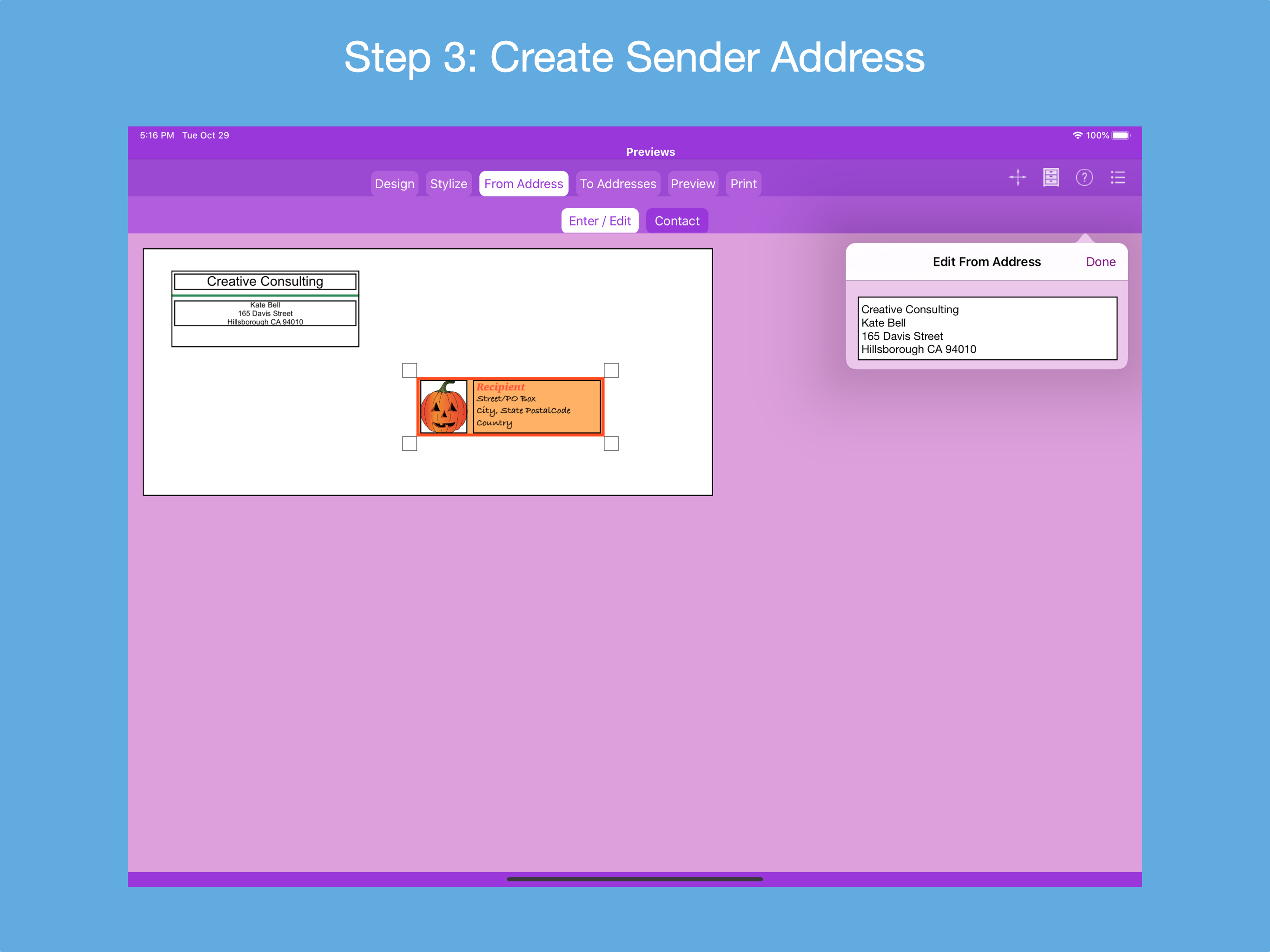Viewport: 1270px width, 952px height.
Task: Click the popover arrow above Edit From Address
Action: pyautogui.click(x=1085, y=238)
